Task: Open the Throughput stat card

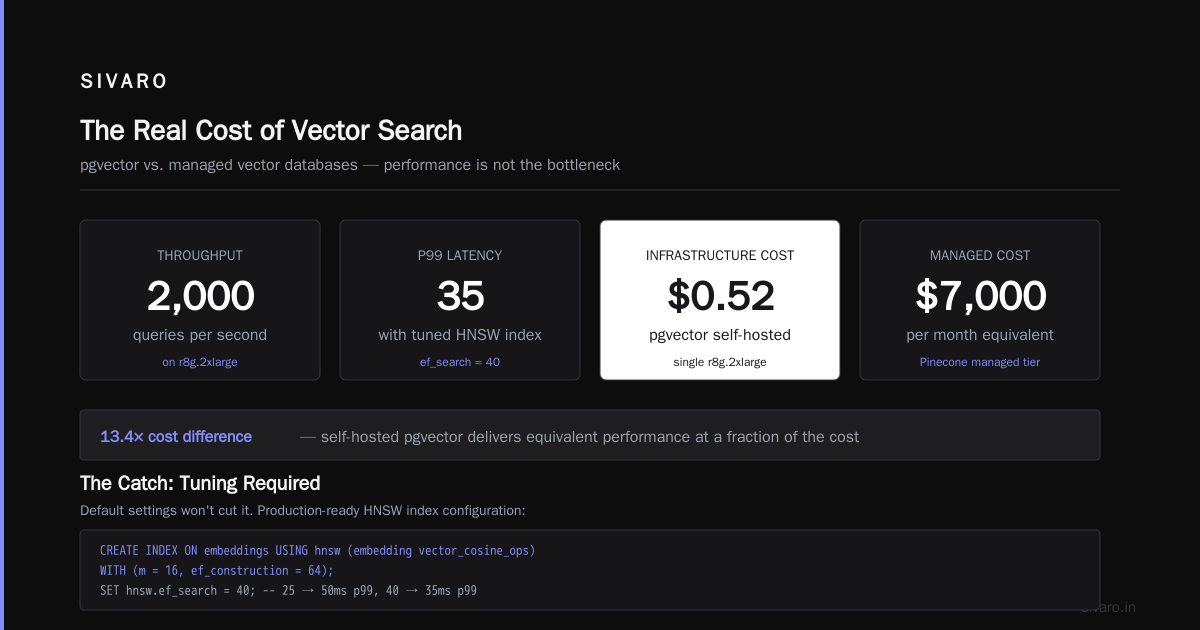Action: coord(200,300)
